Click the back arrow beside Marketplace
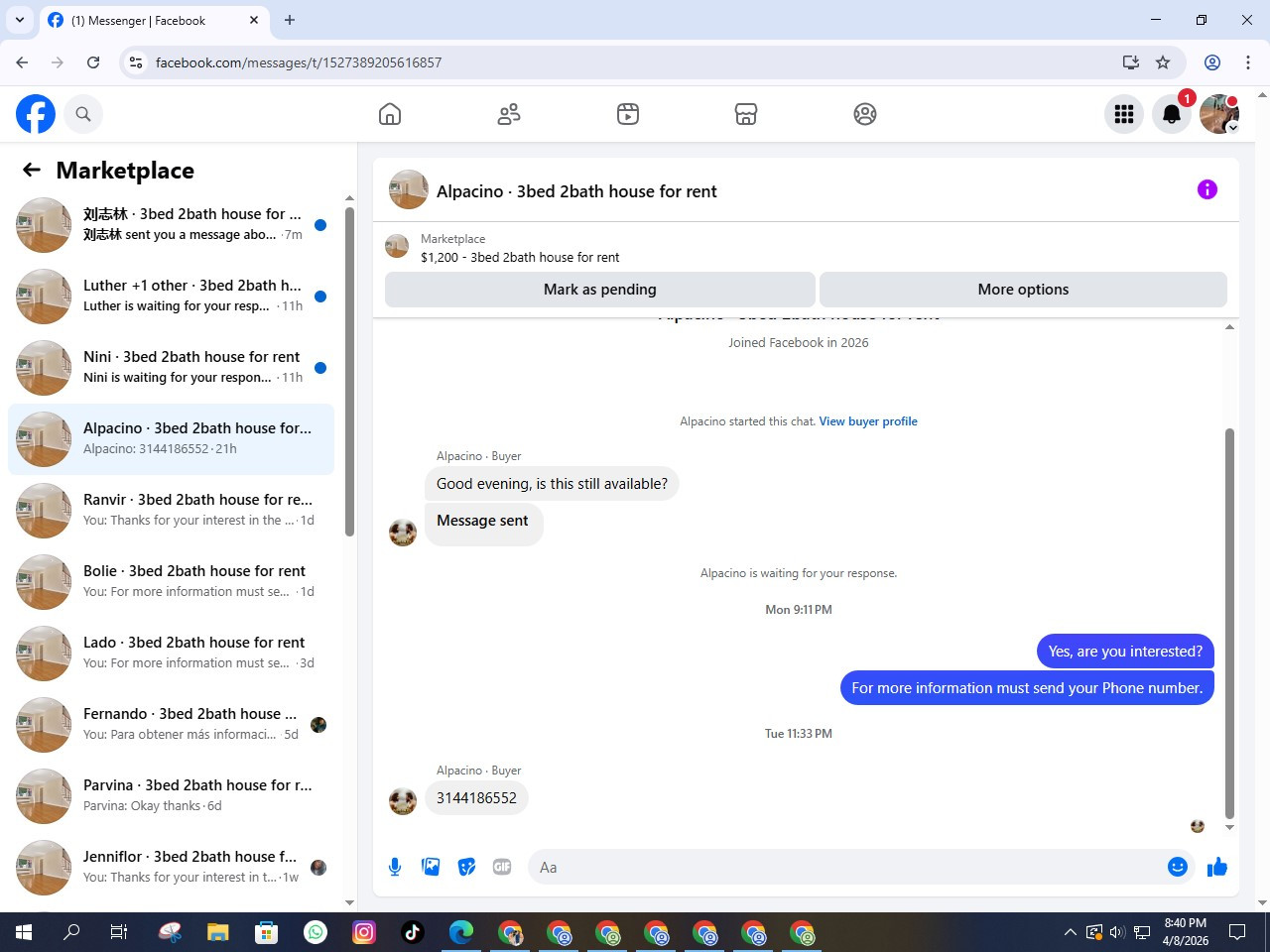Image resolution: width=1270 pixels, height=952 pixels. pos(32,170)
